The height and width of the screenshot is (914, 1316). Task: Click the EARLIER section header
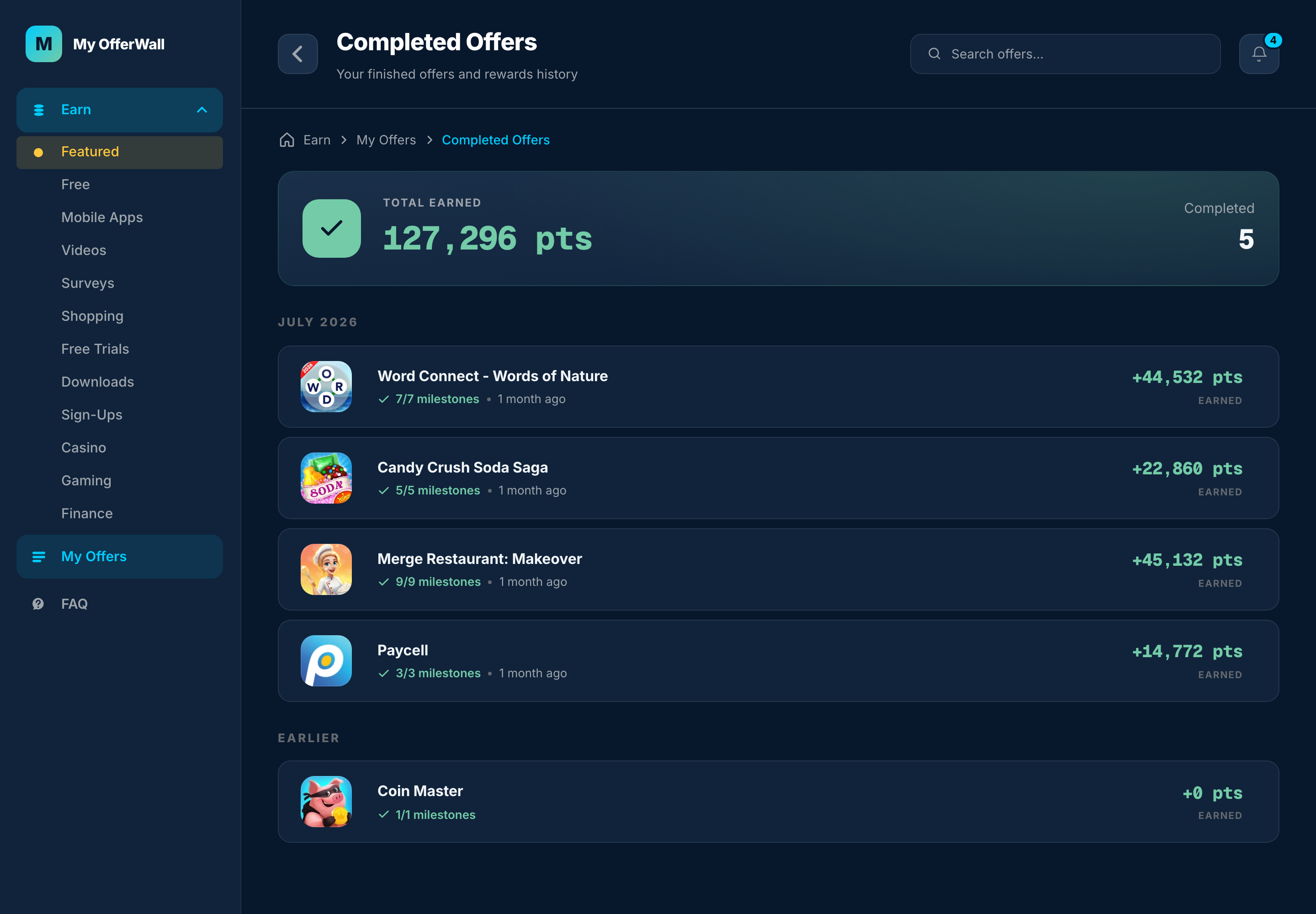pos(309,738)
